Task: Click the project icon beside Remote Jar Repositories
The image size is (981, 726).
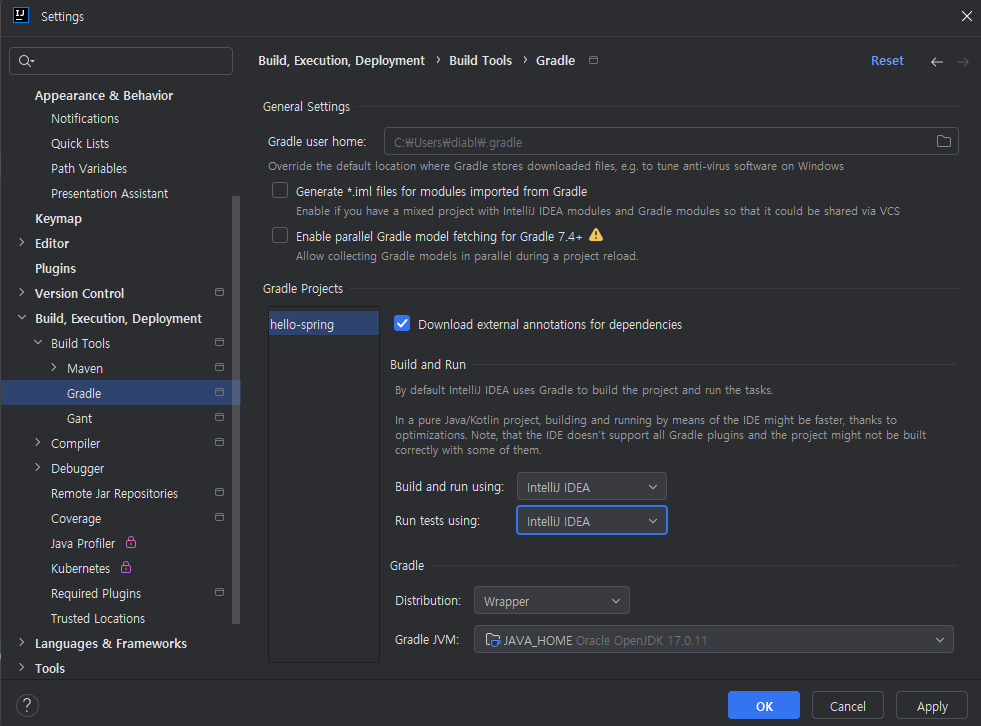Action: click(220, 493)
